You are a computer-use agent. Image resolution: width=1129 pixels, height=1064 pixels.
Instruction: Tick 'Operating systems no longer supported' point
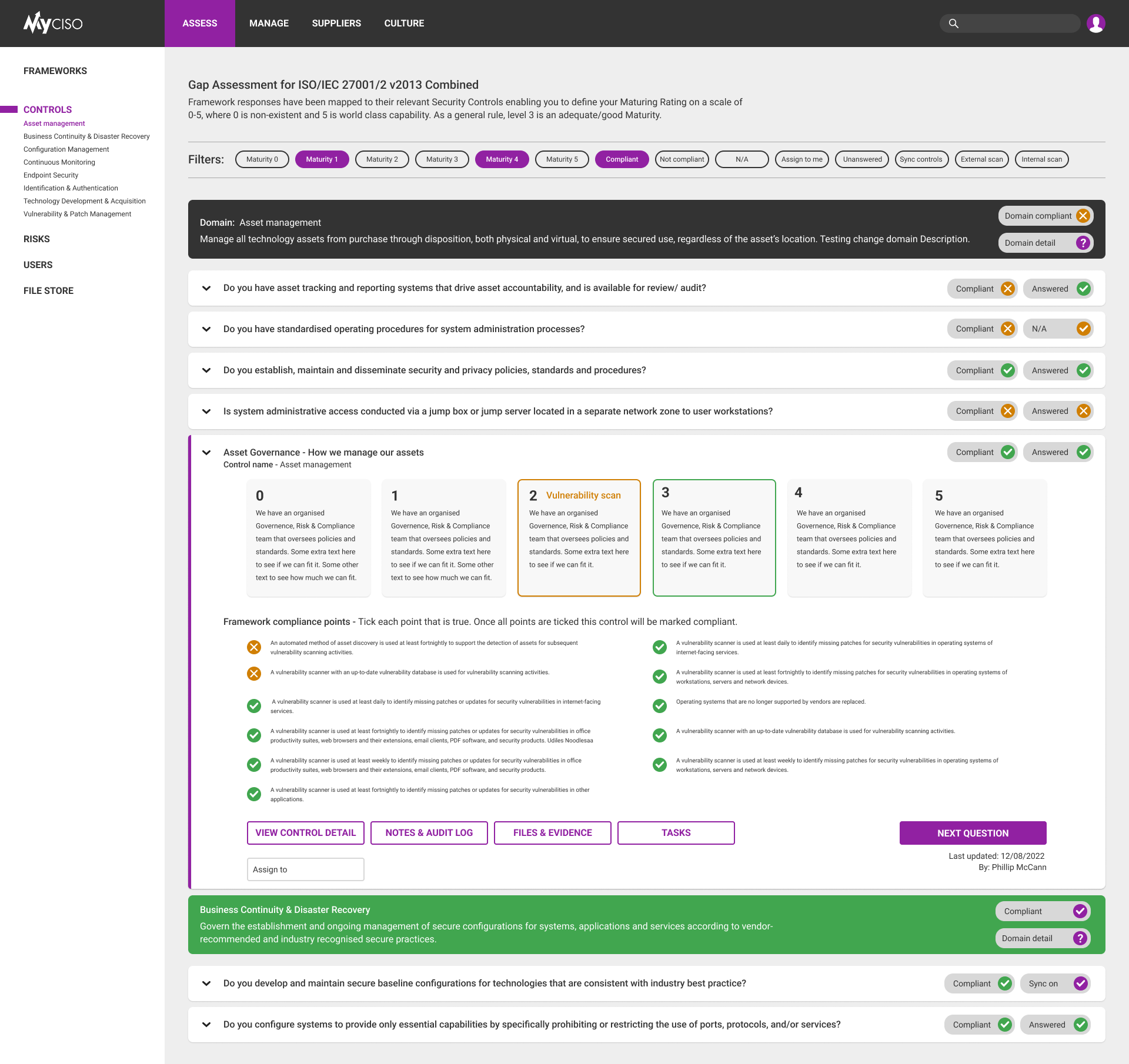pyautogui.click(x=660, y=705)
